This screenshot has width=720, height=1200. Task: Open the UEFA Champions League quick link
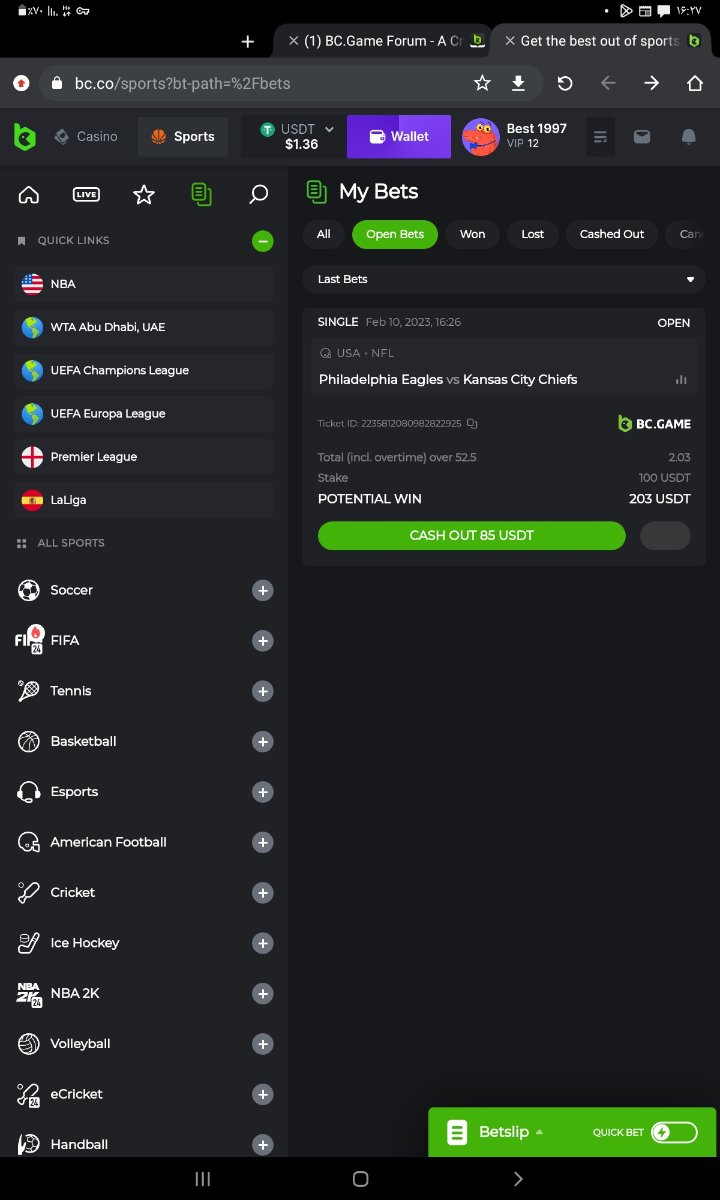(144, 370)
